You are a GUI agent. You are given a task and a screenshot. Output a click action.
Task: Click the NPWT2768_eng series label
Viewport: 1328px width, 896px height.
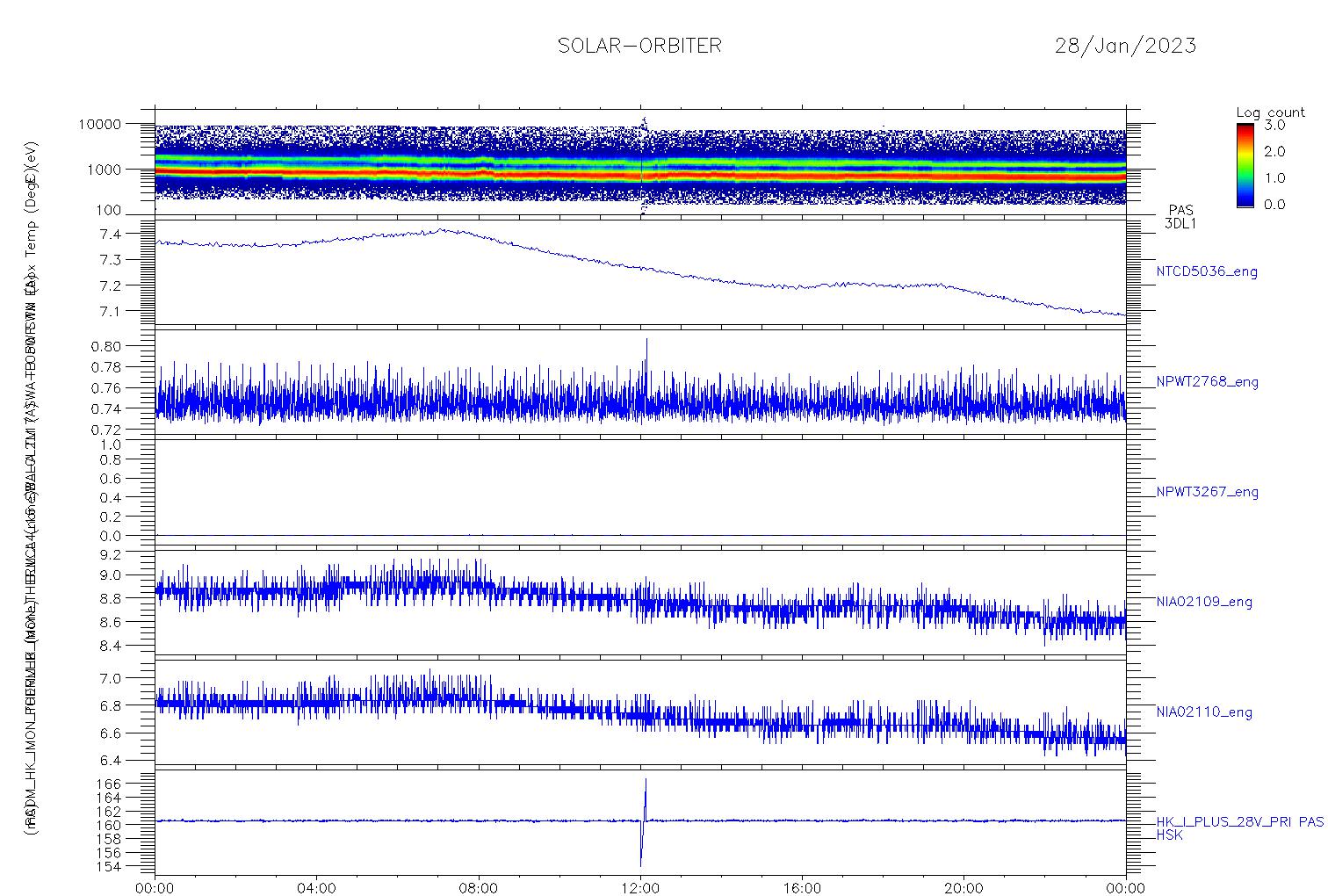(x=1207, y=382)
